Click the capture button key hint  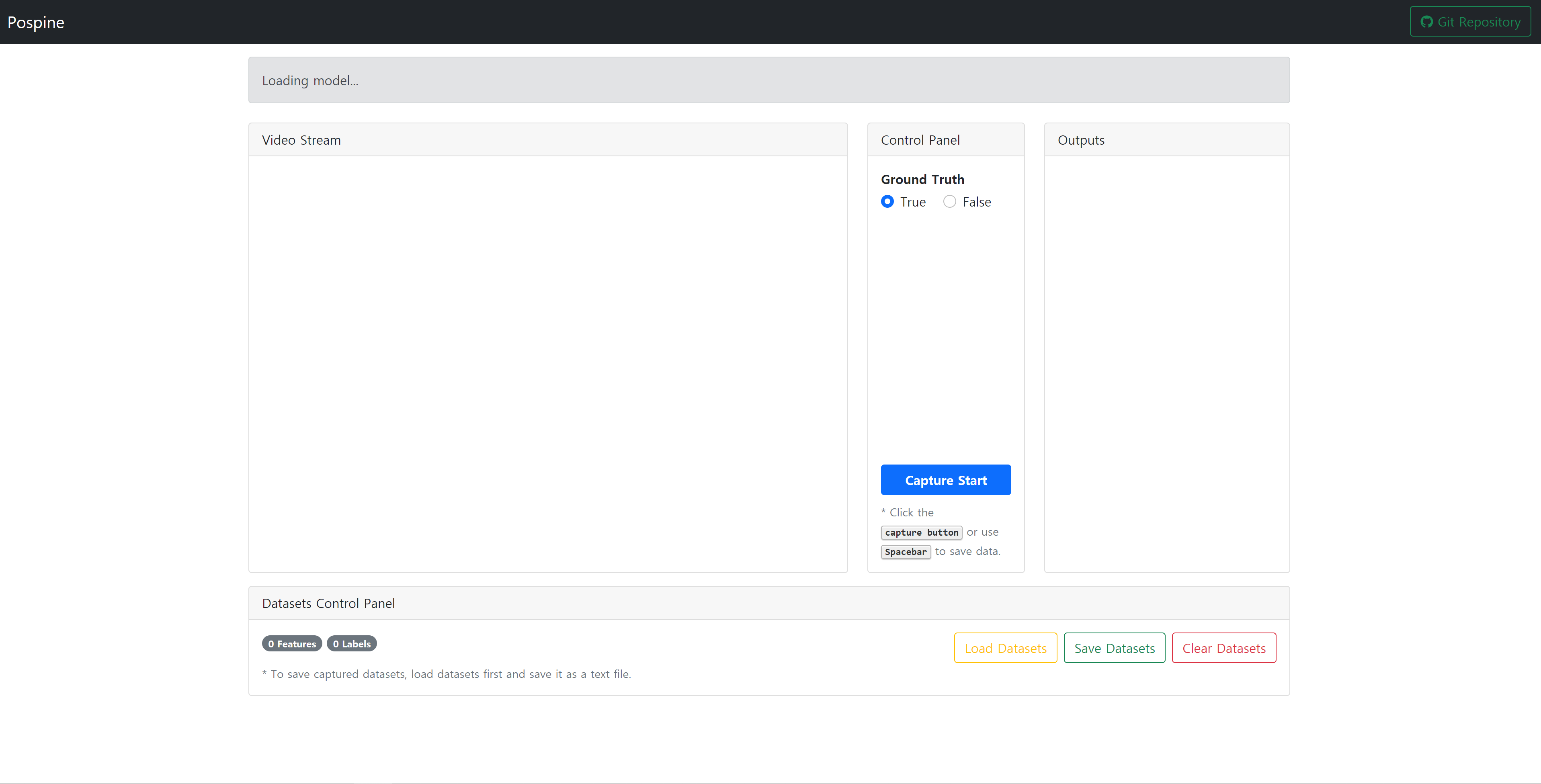tap(921, 532)
